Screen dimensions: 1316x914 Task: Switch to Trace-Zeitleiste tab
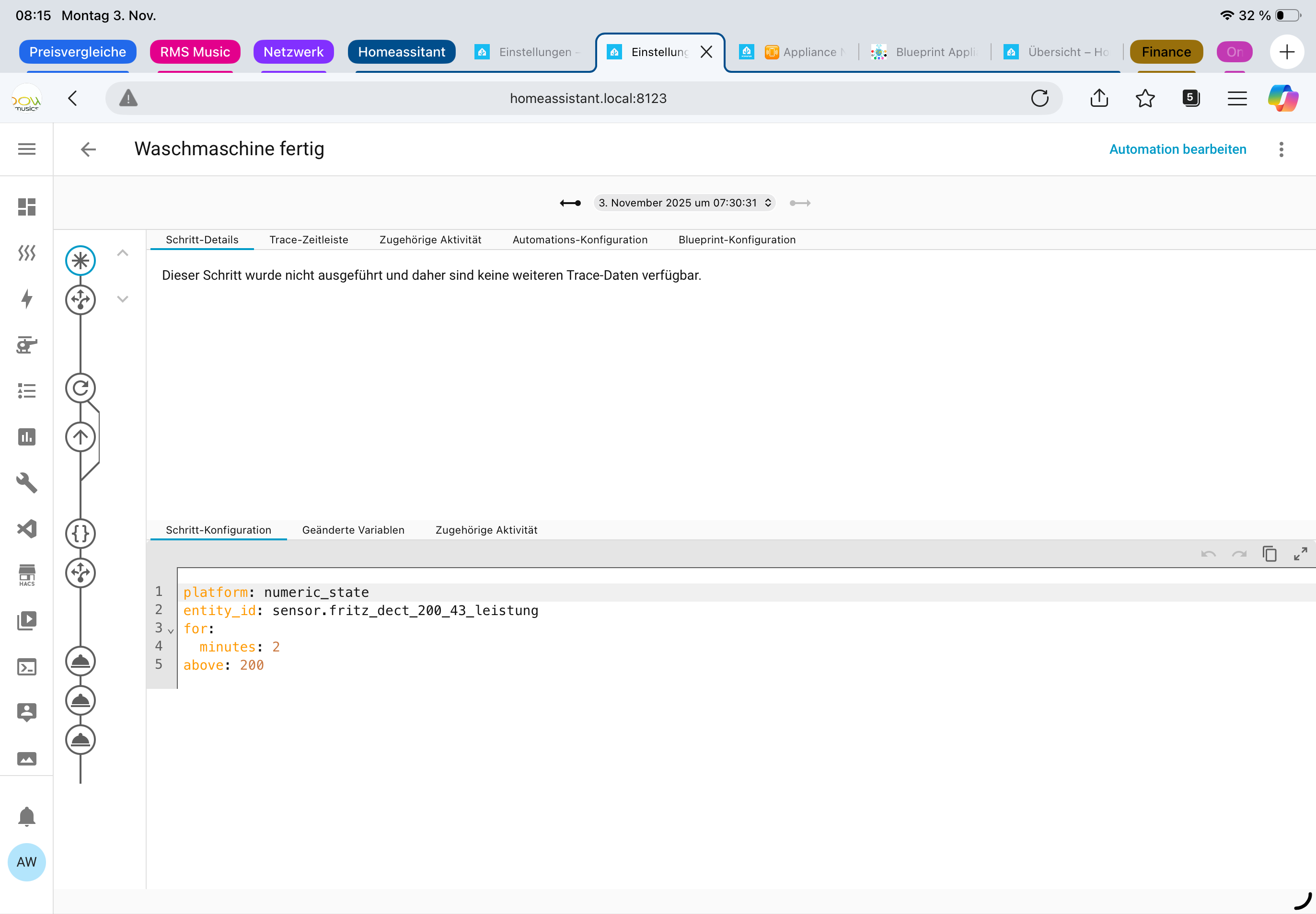[308, 240]
